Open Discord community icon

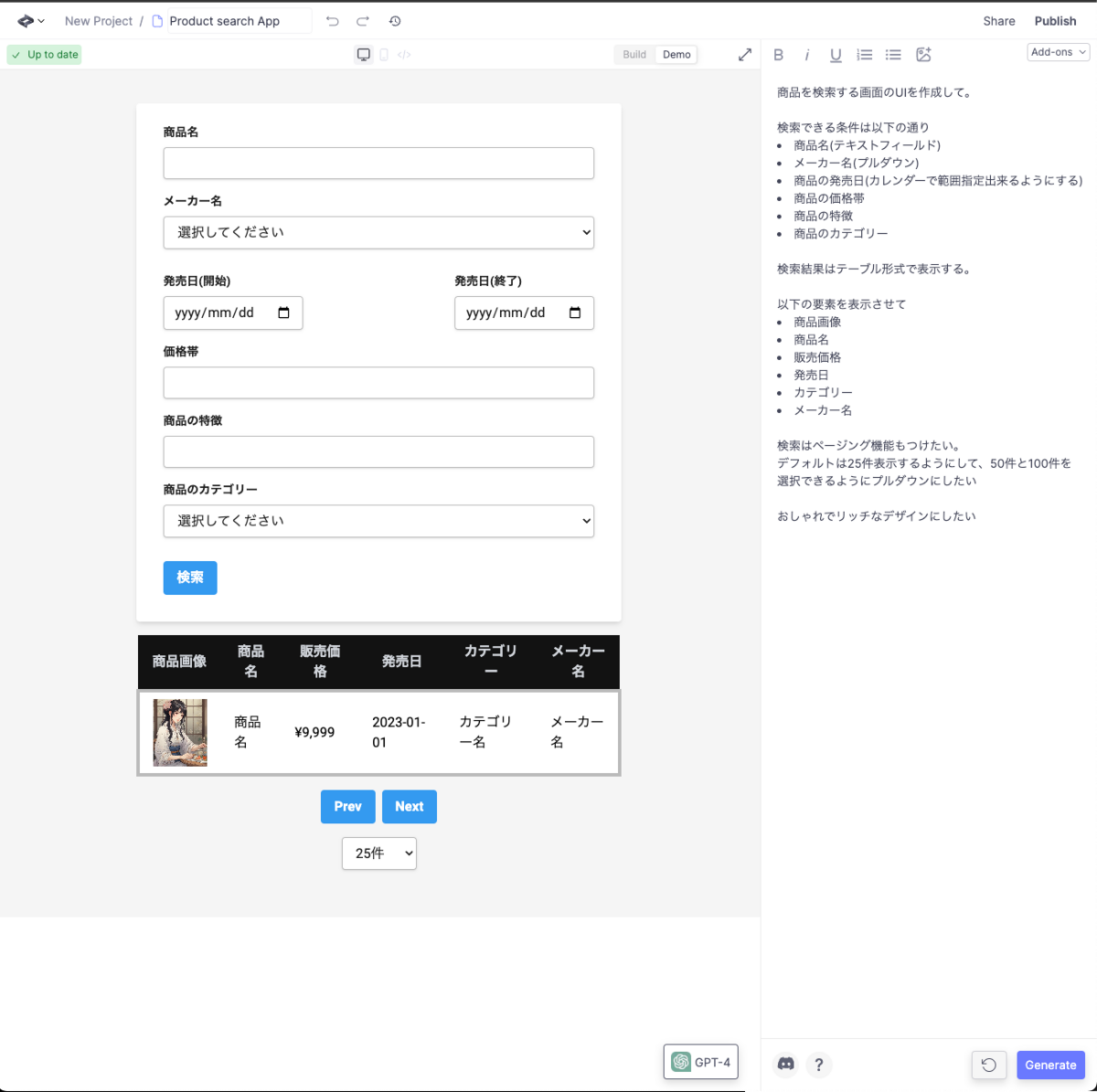click(785, 1064)
